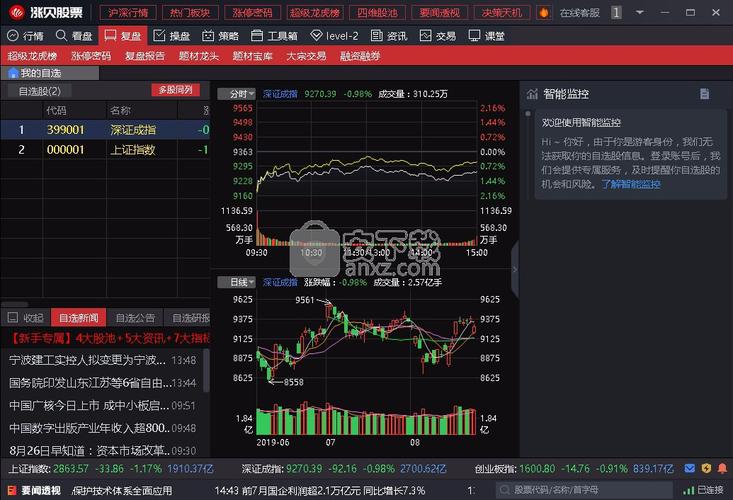Click the 涨贝股票 flame logo icon
This screenshot has width=733, height=500.
(17, 13)
